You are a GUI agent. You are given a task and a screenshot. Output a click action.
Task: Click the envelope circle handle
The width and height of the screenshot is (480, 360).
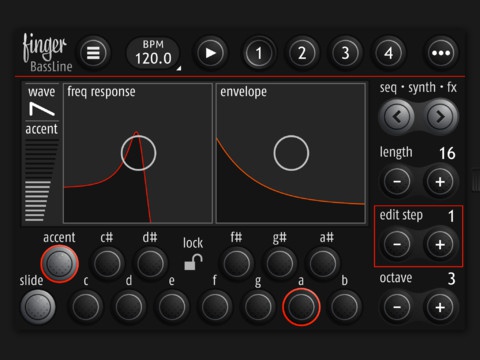(x=291, y=153)
